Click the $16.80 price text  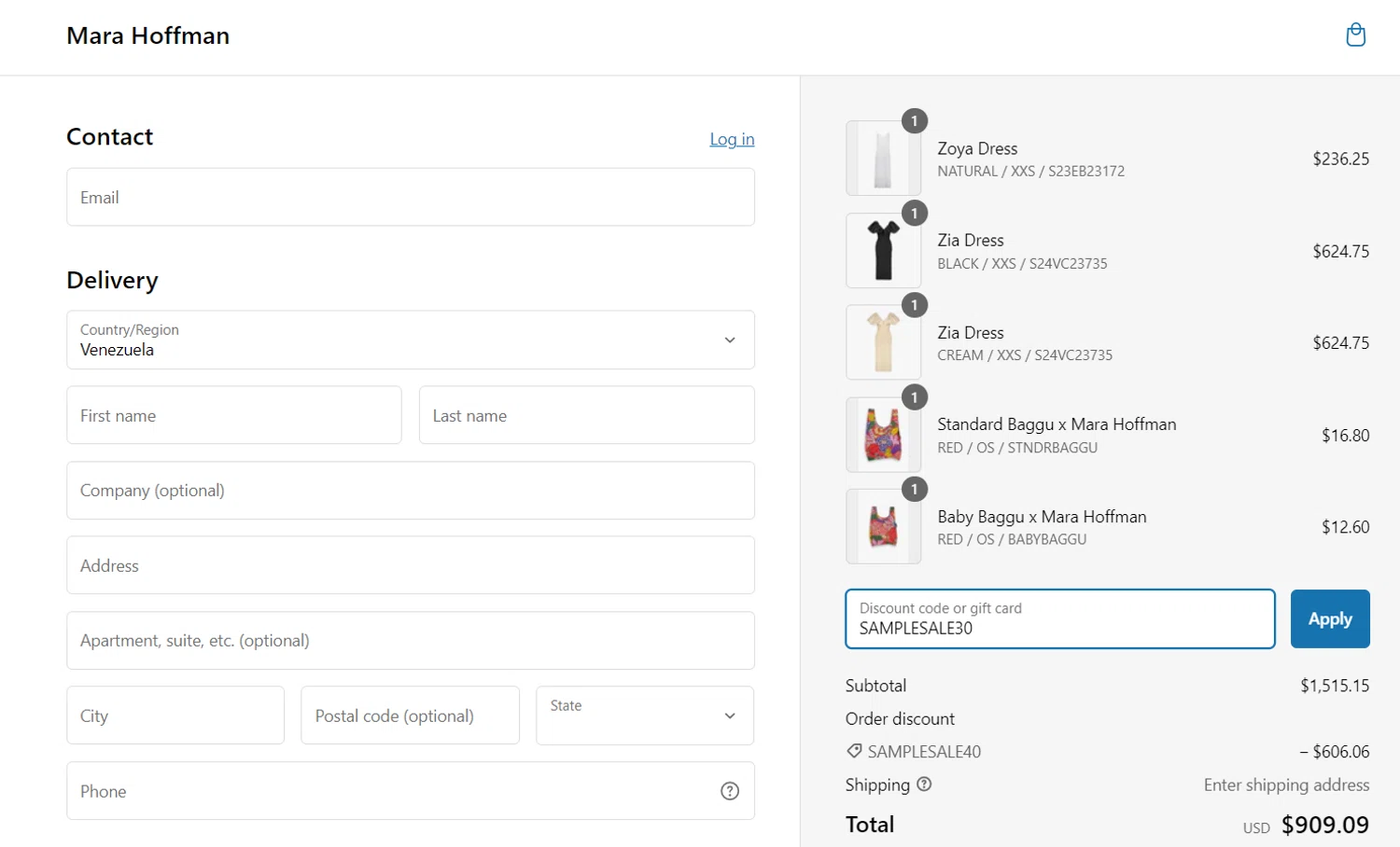pyautogui.click(x=1346, y=435)
